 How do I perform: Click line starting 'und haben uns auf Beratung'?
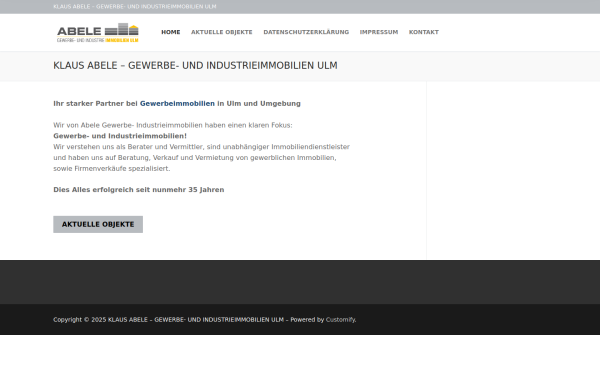(x=195, y=158)
